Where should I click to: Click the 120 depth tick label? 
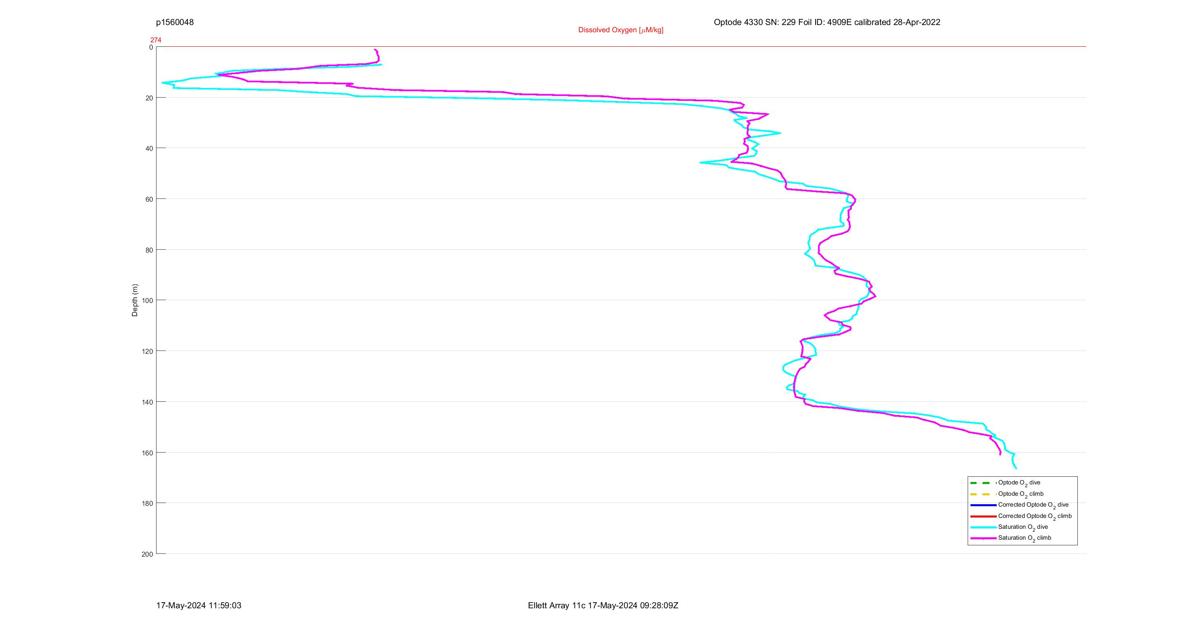click(x=147, y=351)
